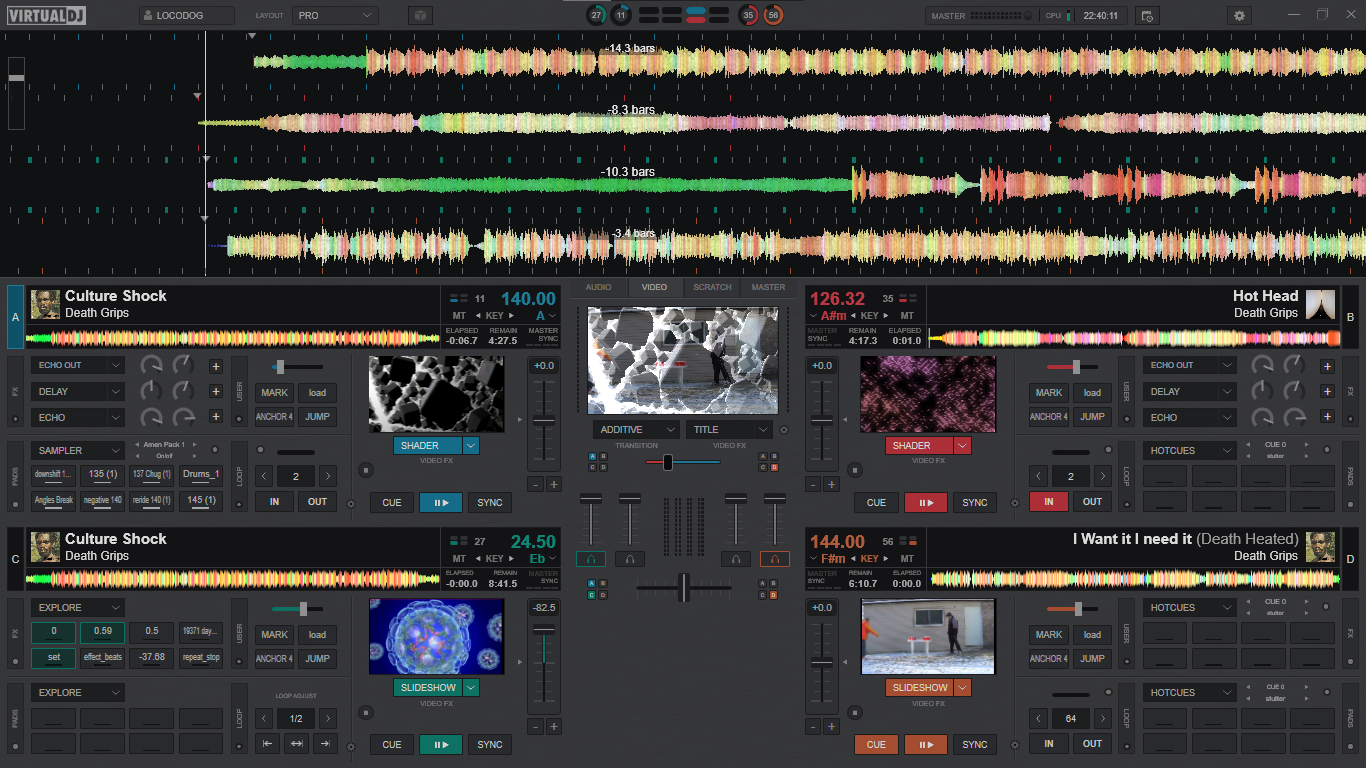1367x769 pixels.
Task: Toggle deck C play/pause button
Action: [x=441, y=745]
